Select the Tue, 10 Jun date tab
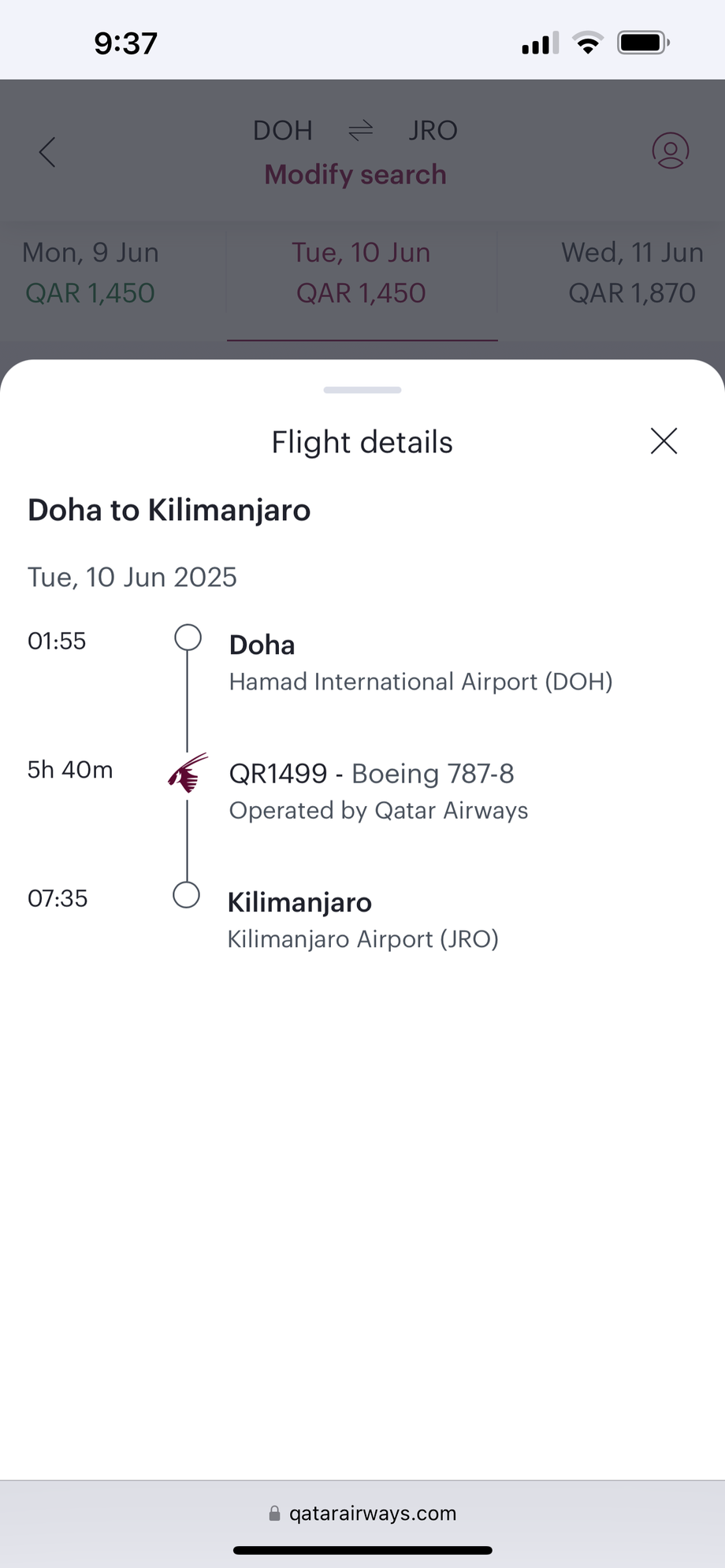725x1568 pixels. click(x=361, y=273)
